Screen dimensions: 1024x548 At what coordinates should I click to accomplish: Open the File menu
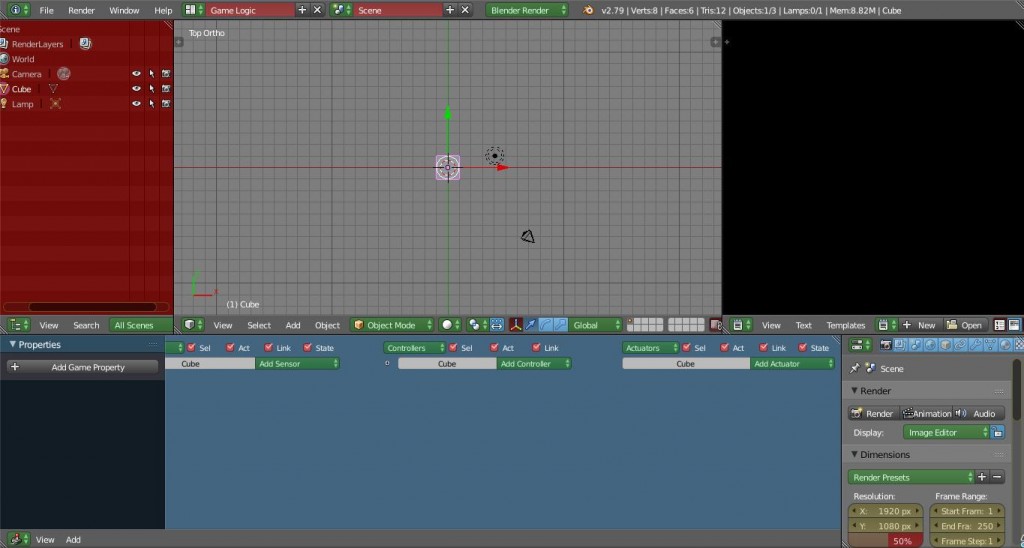pyautogui.click(x=46, y=10)
